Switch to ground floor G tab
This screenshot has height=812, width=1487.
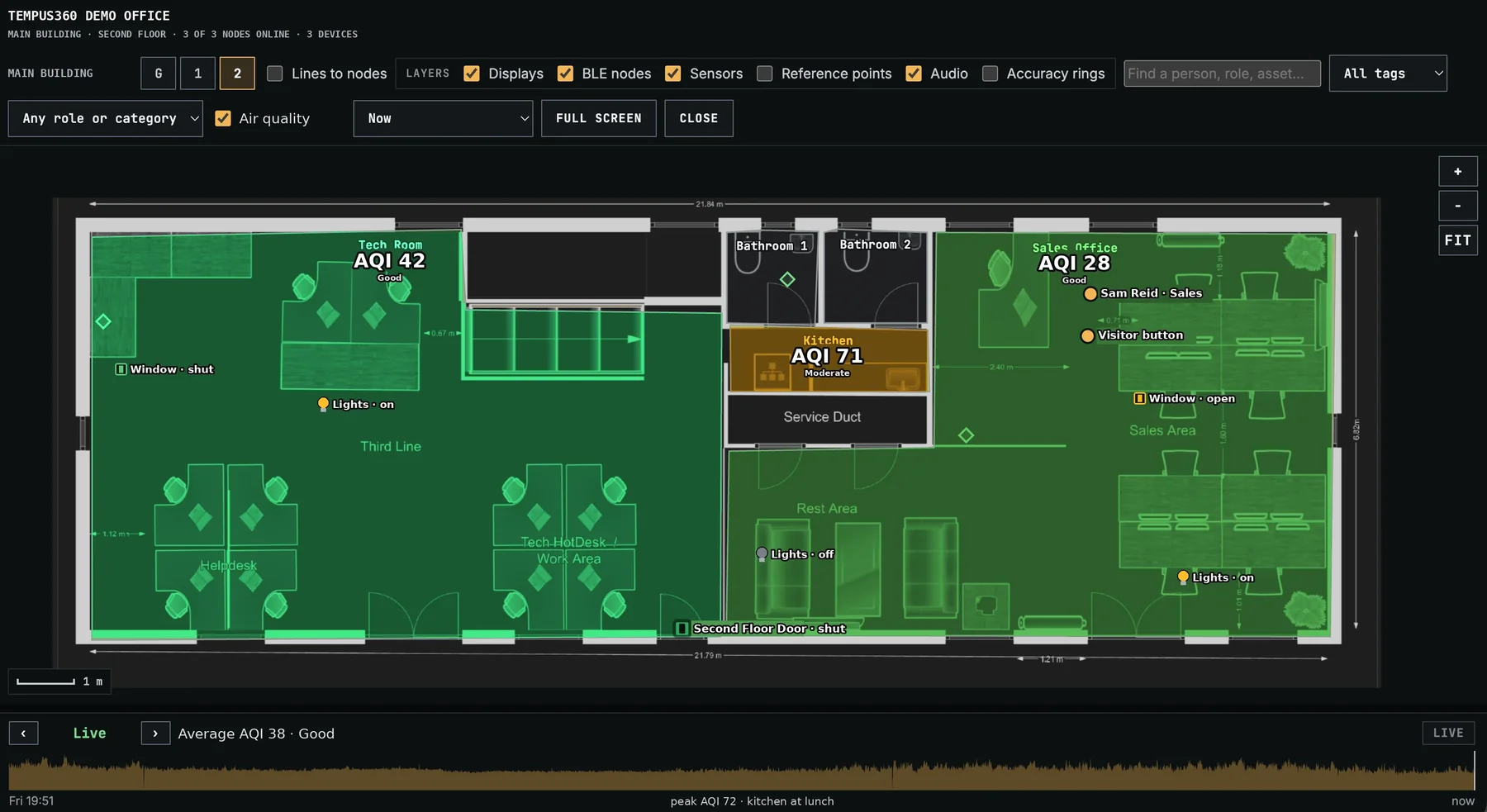[x=159, y=74]
